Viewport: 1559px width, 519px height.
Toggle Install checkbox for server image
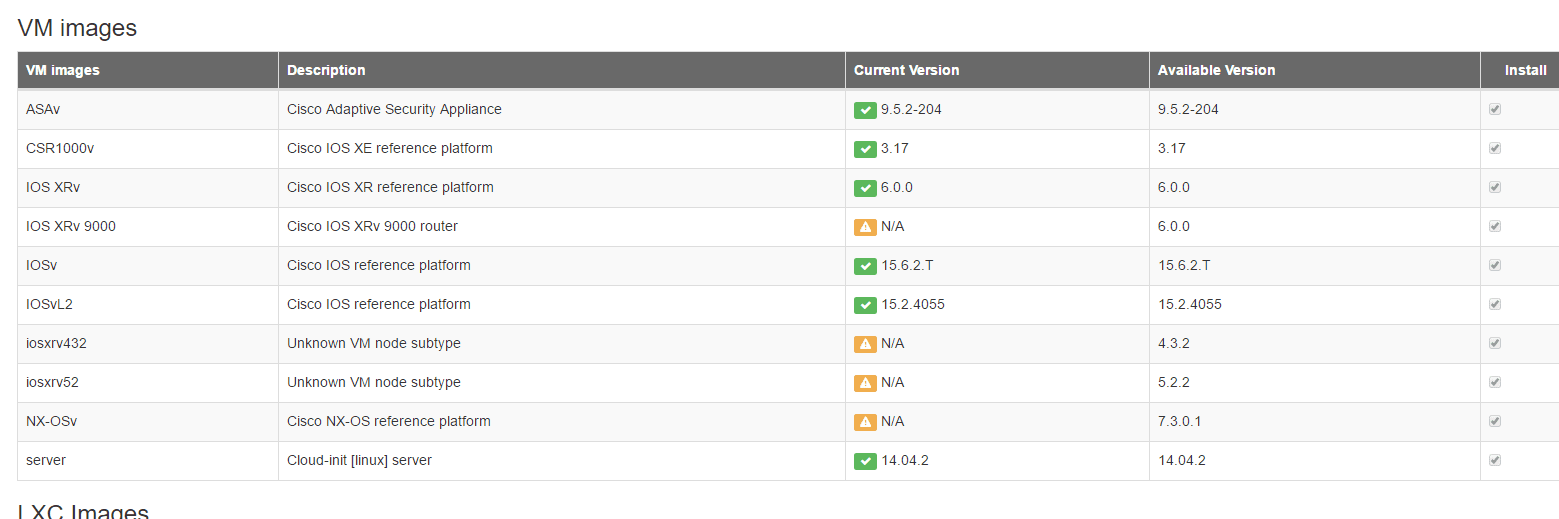(x=1495, y=460)
